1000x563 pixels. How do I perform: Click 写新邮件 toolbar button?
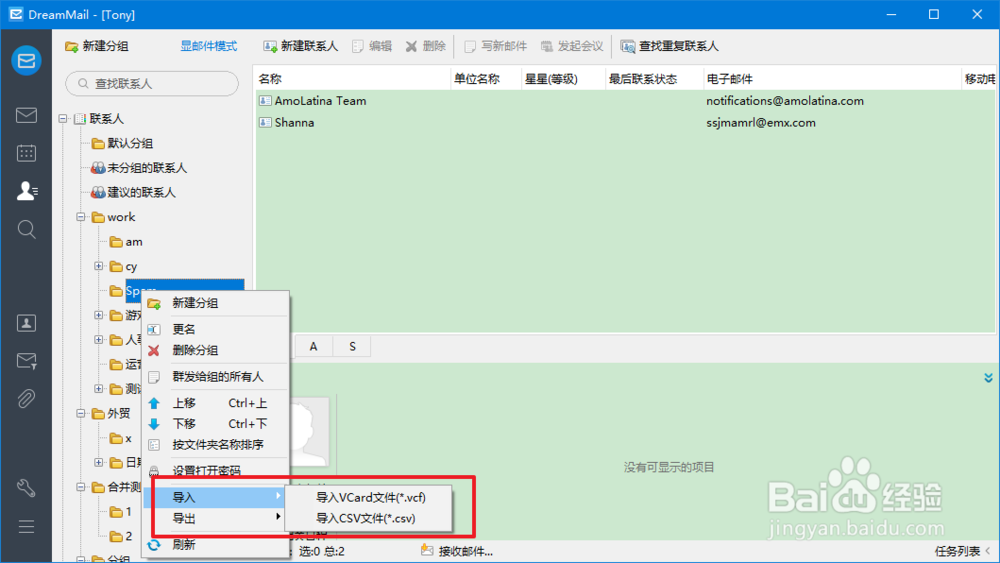pos(496,46)
